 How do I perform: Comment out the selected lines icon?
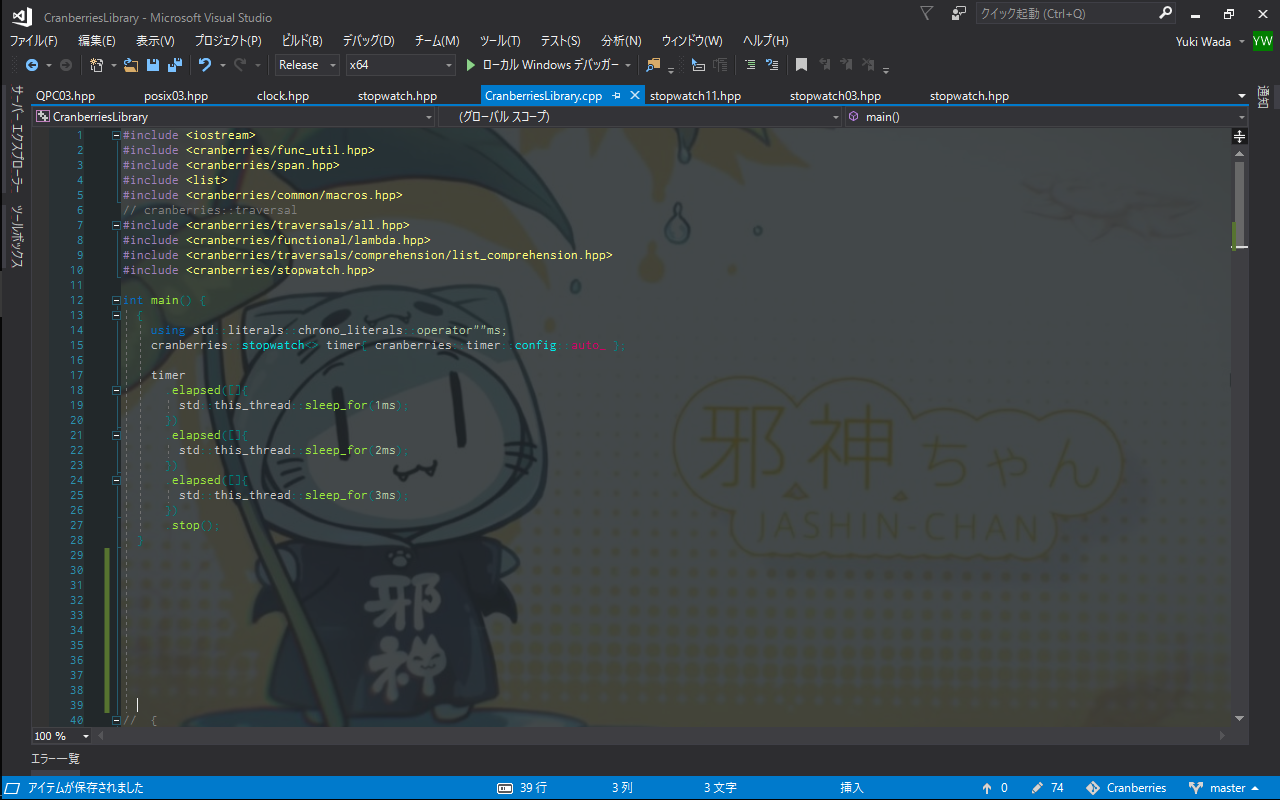coord(749,65)
